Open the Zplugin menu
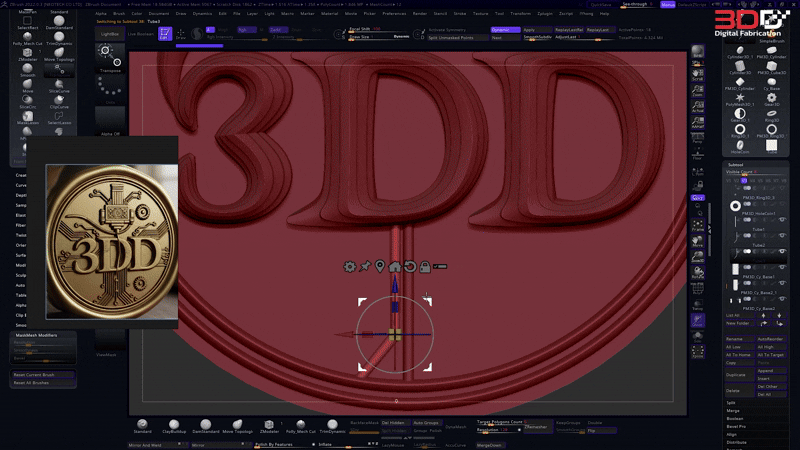This screenshot has height=450, width=800. [x=544, y=13]
